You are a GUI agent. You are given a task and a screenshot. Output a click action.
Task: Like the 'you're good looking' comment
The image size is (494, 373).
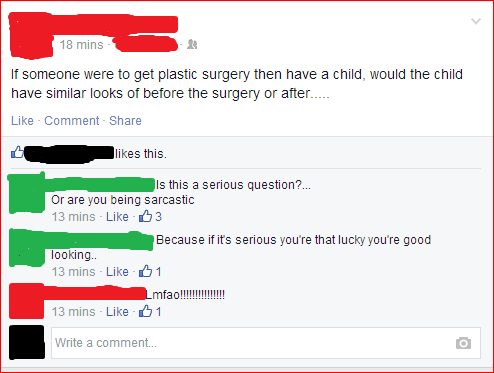pos(117,272)
